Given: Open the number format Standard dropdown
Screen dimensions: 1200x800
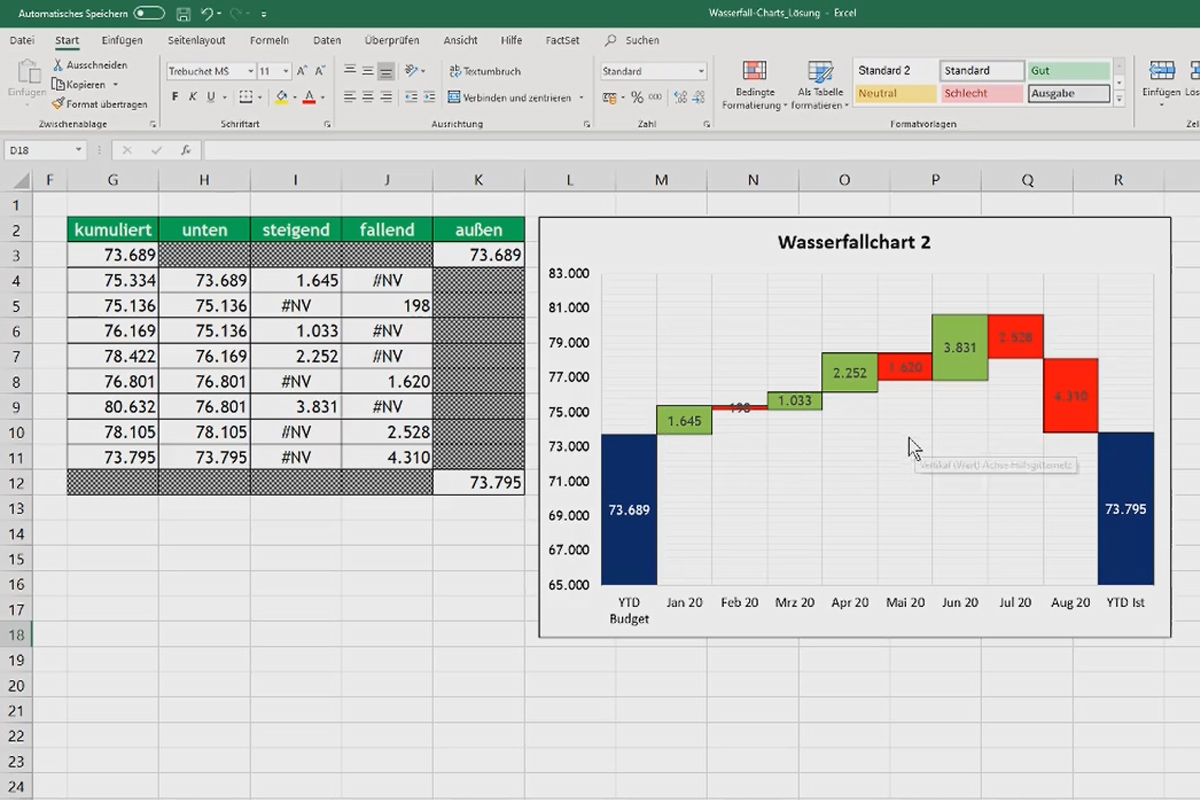Looking at the screenshot, I should click(x=700, y=71).
